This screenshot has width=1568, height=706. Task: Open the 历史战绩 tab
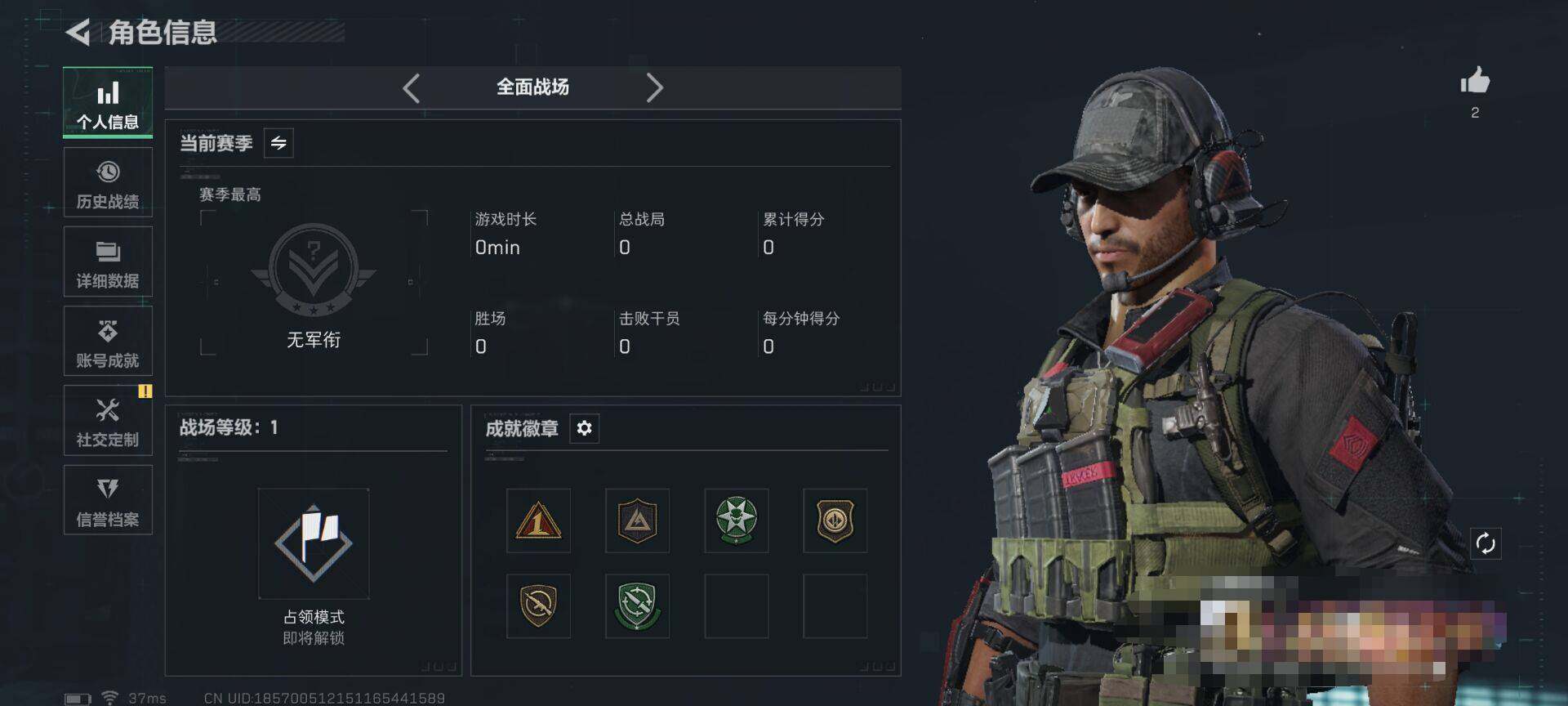click(108, 182)
